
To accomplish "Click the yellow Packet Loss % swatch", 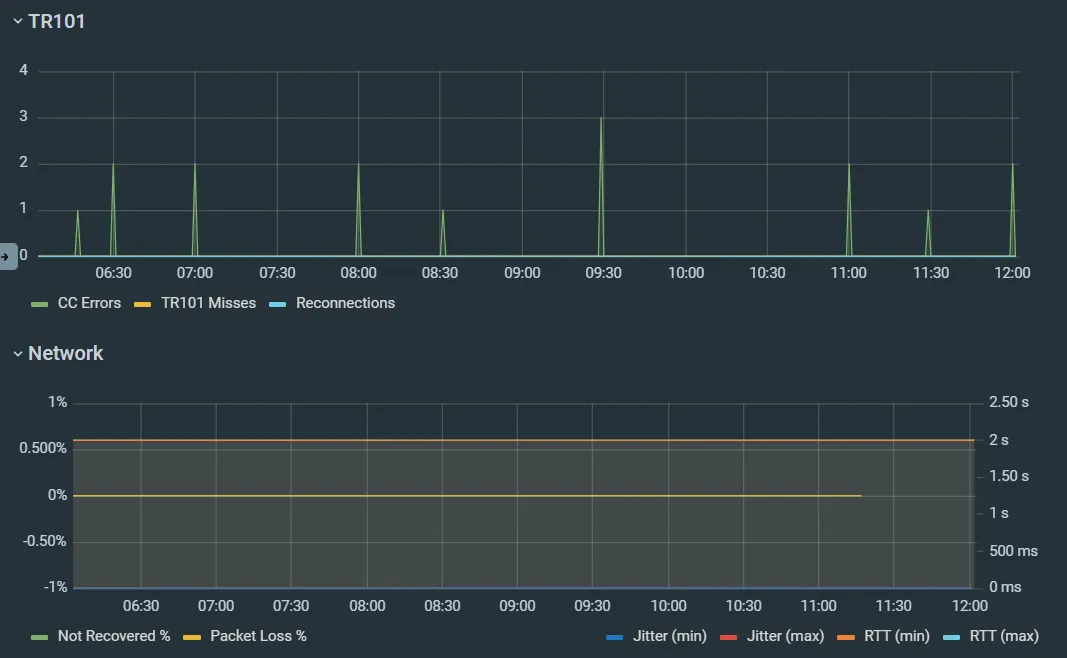I will coord(192,637).
